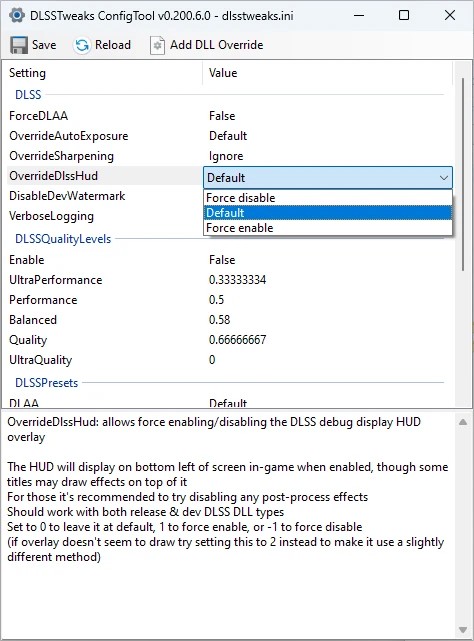Open the OverrideSharpening Ignore value
The height and width of the screenshot is (641, 474).
[226, 156]
